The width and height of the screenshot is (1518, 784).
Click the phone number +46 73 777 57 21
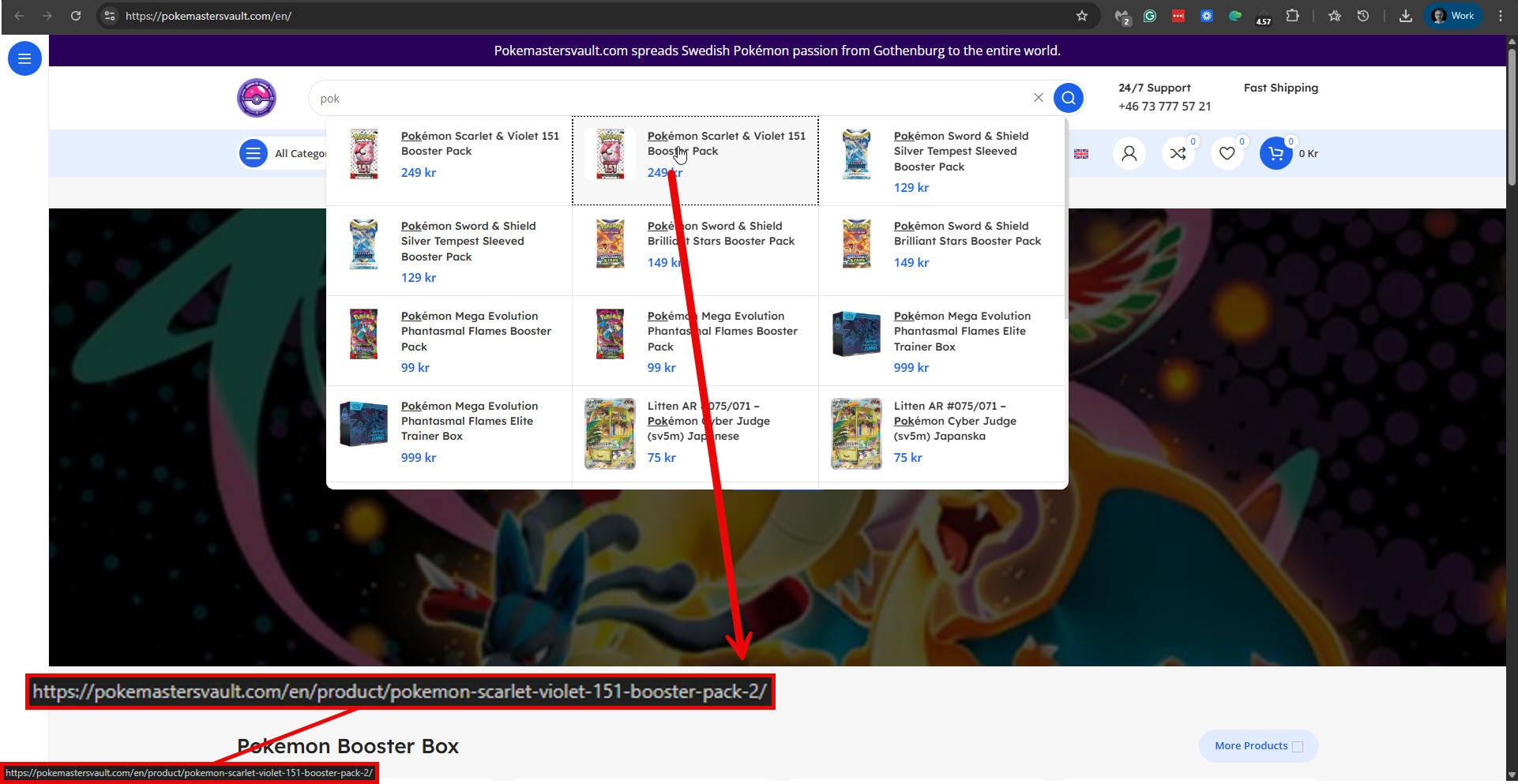click(x=1165, y=107)
